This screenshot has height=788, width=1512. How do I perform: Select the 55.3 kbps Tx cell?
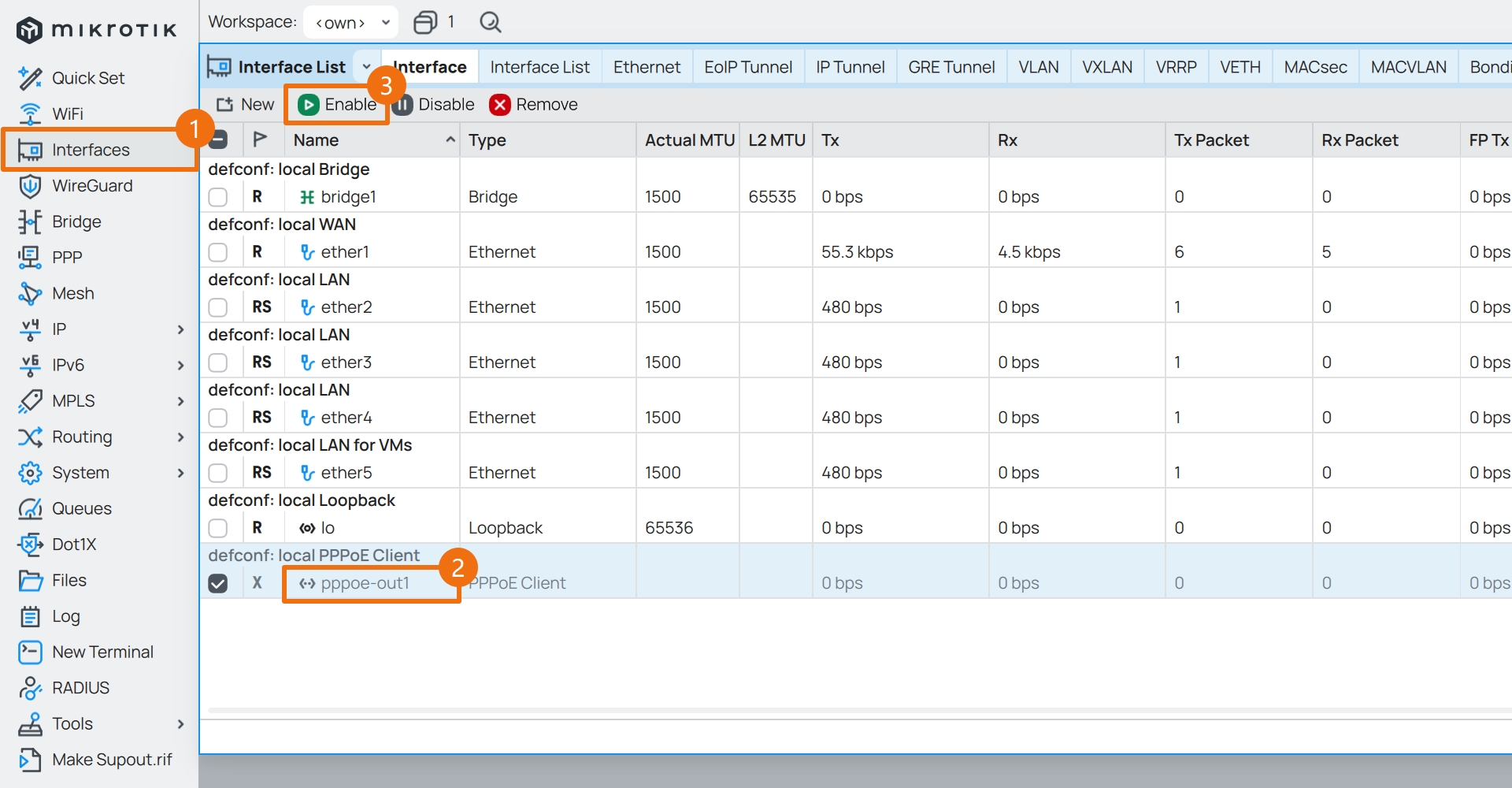[x=858, y=252]
